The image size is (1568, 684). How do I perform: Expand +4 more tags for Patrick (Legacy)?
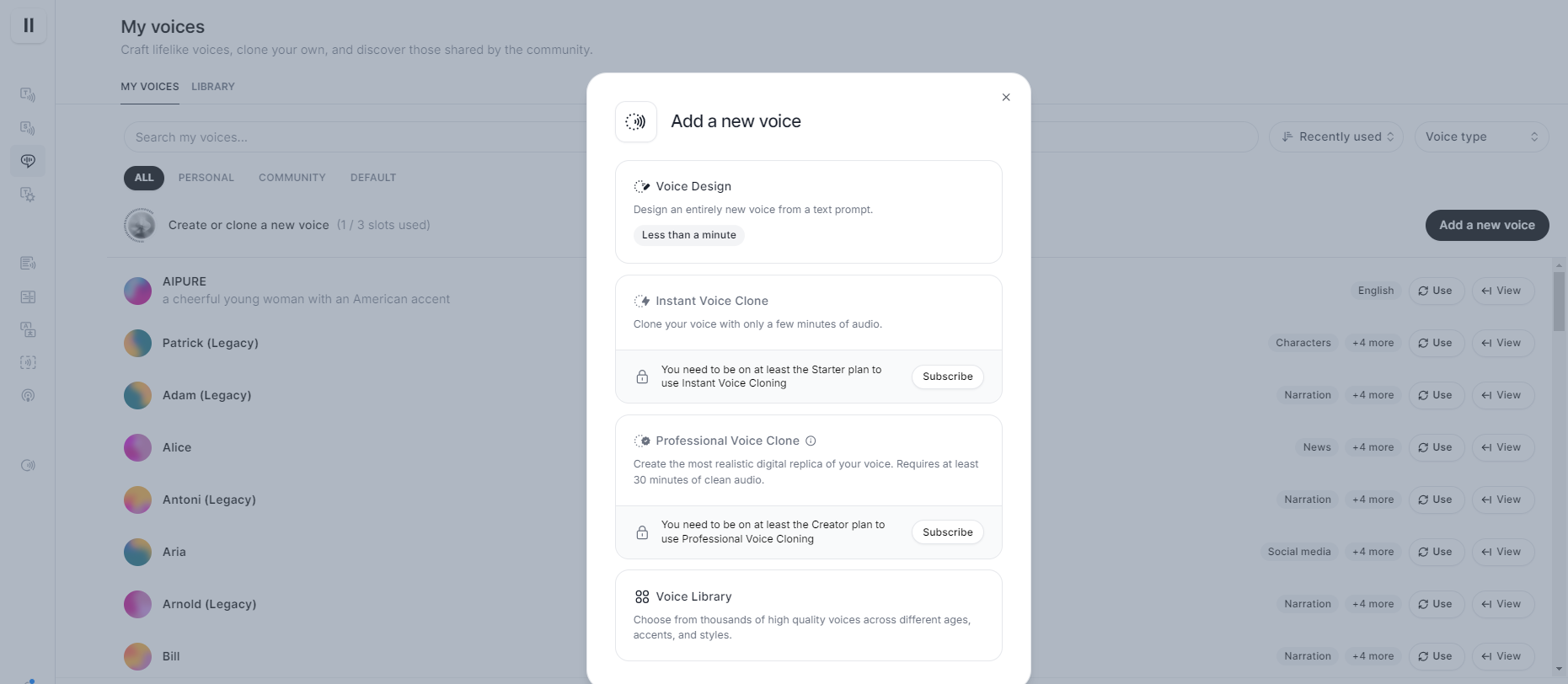[x=1373, y=343]
